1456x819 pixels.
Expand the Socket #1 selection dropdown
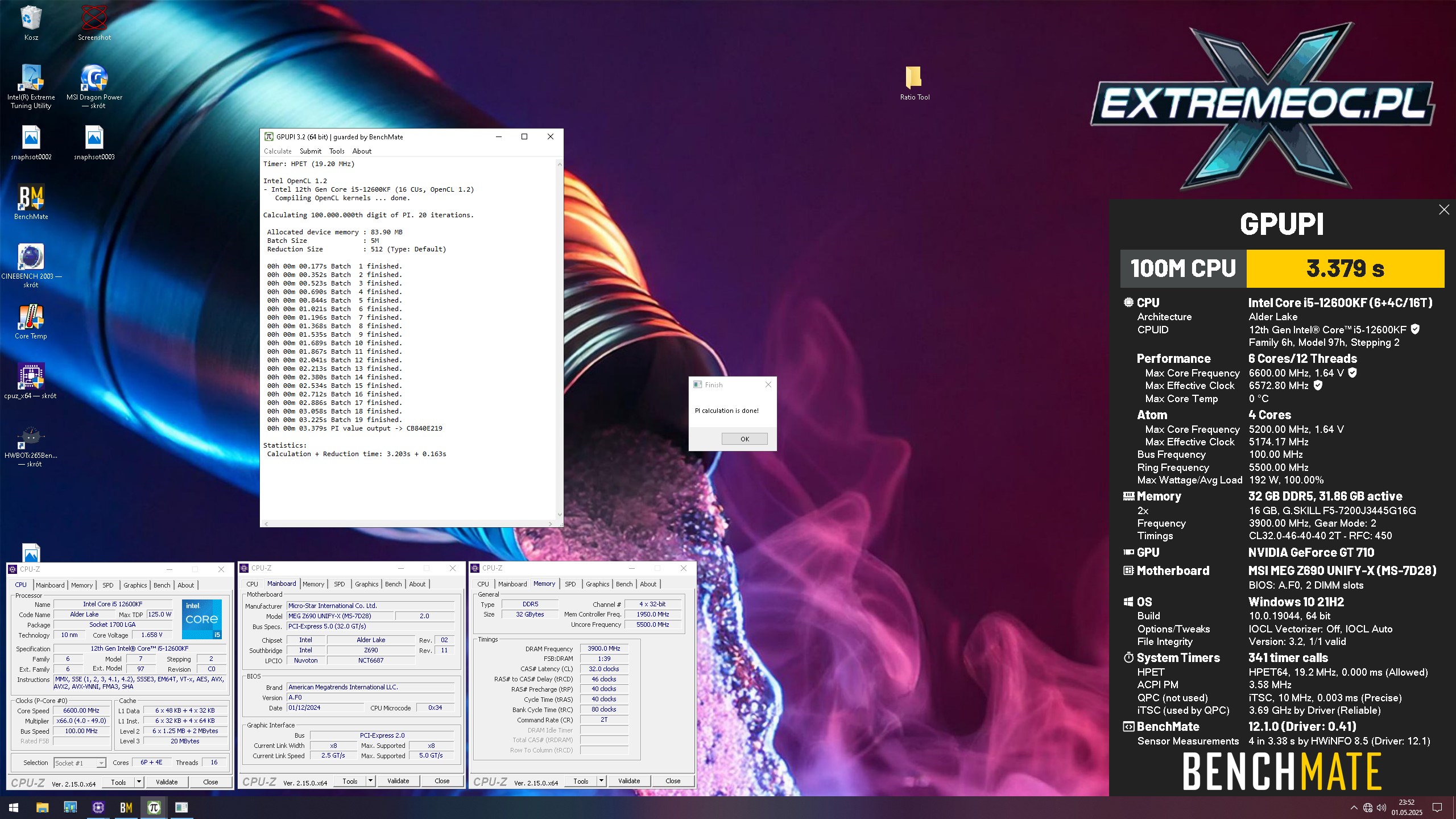click(x=101, y=763)
